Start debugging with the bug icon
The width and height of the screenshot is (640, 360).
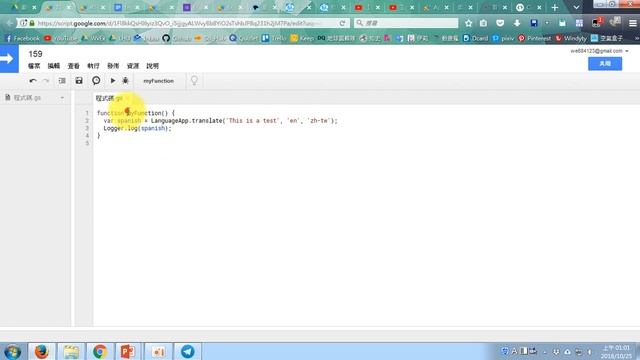tap(125, 81)
